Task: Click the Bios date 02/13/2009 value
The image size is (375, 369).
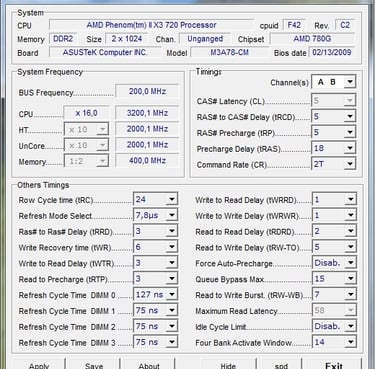Action: (332, 52)
